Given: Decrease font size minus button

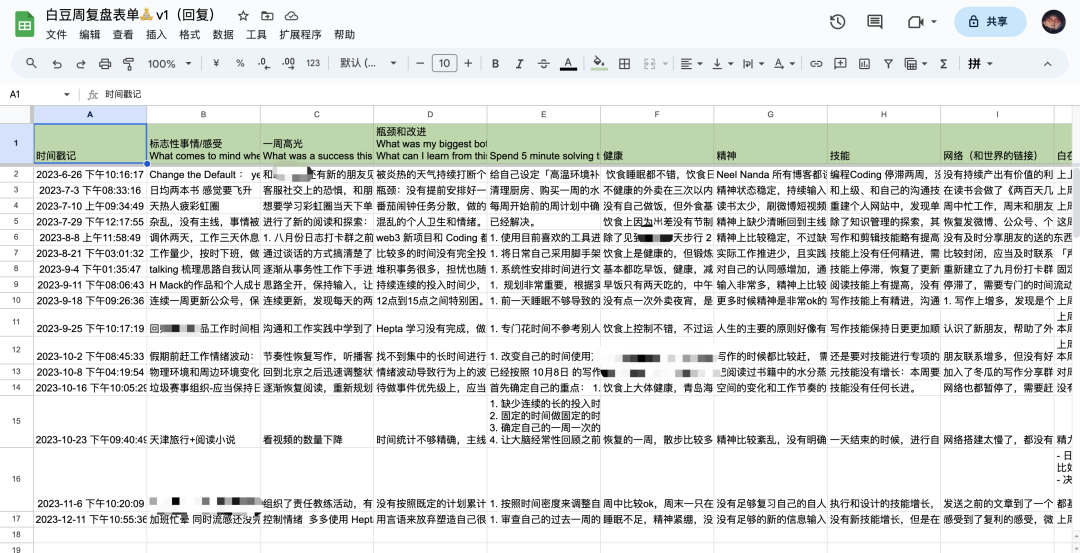Looking at the screenshot, I should (420, 63).
